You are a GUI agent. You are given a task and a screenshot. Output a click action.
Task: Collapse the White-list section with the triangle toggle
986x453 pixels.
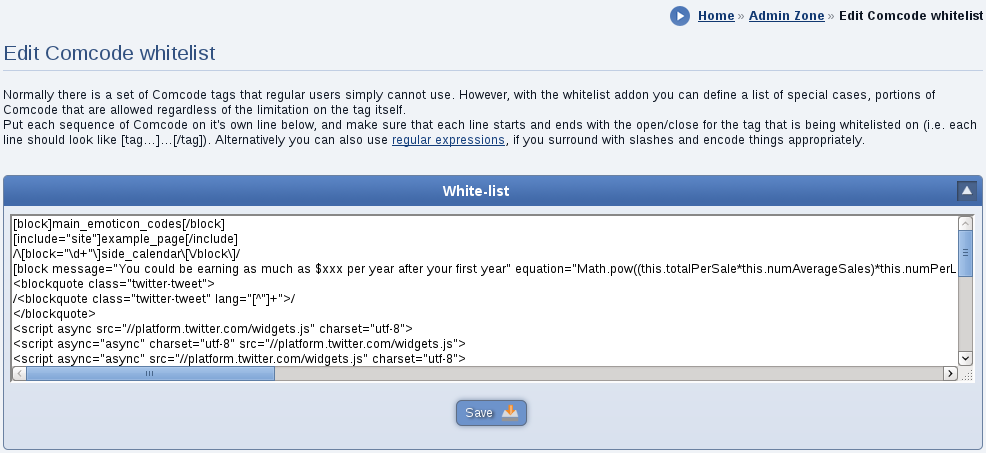(967, 191)
